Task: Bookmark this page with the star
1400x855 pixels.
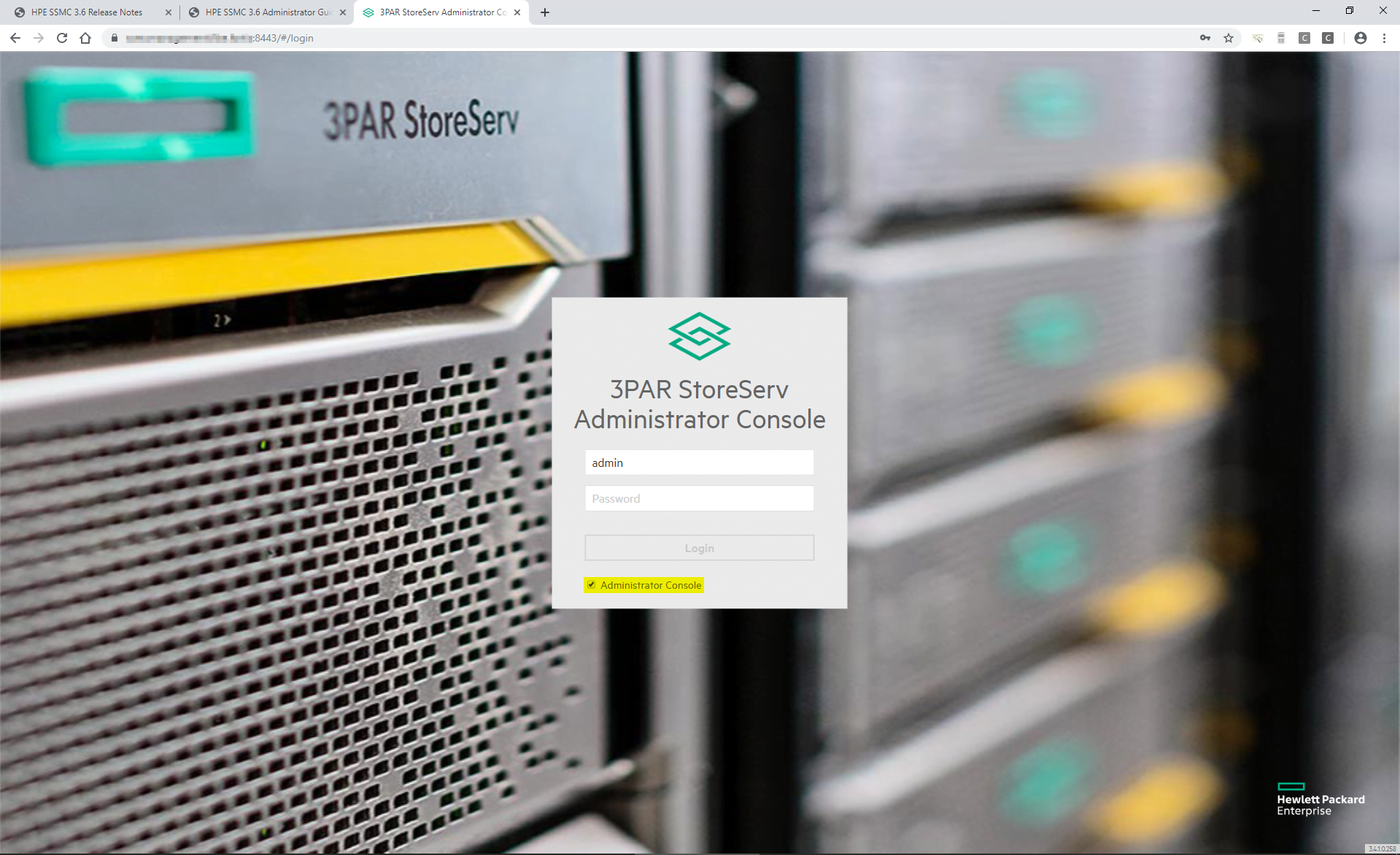Action: (1229, 38)
